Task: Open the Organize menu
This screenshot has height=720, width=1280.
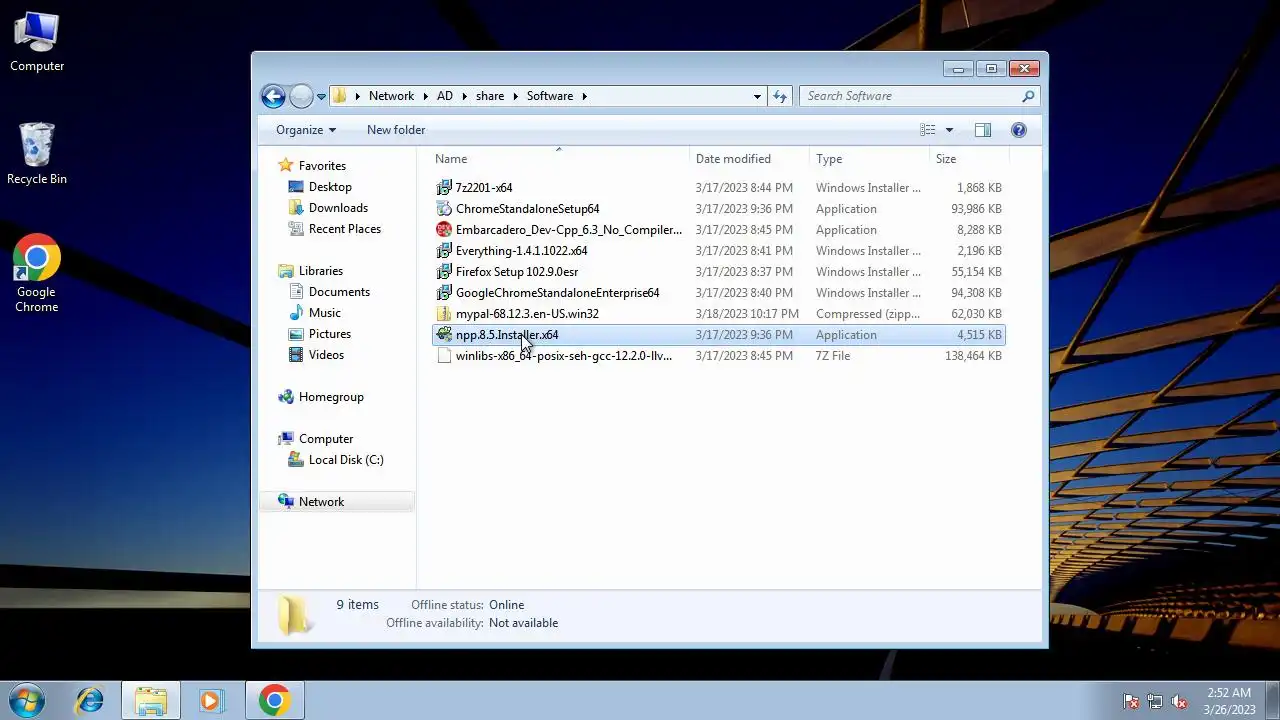Action: 306,130
